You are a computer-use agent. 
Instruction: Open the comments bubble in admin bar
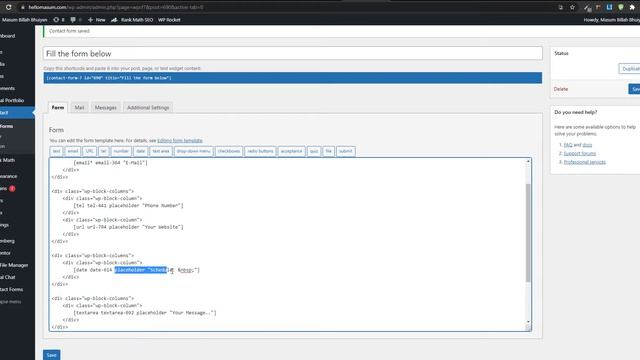pos(76,20)
